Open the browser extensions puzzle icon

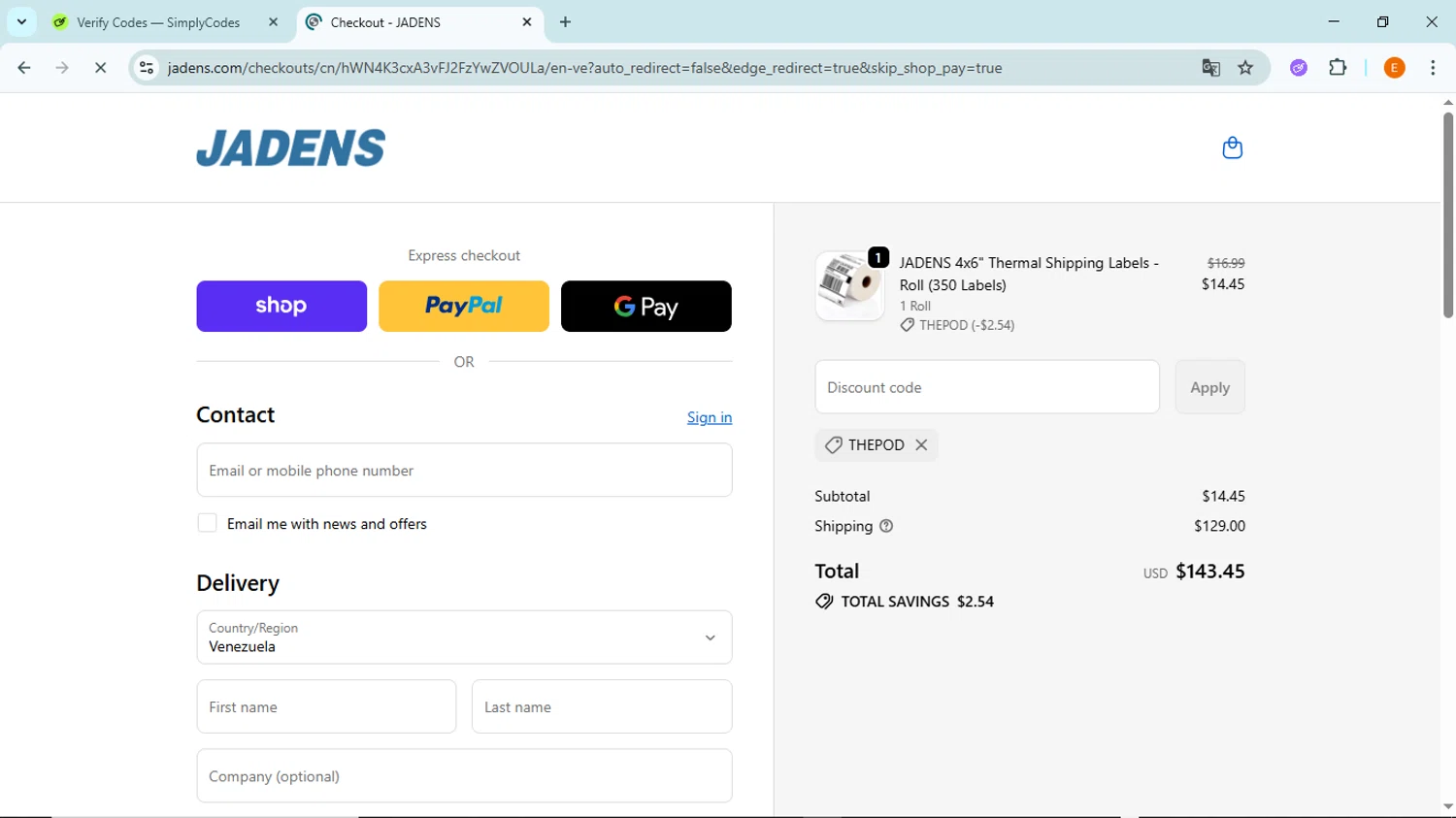point(1338,68)
